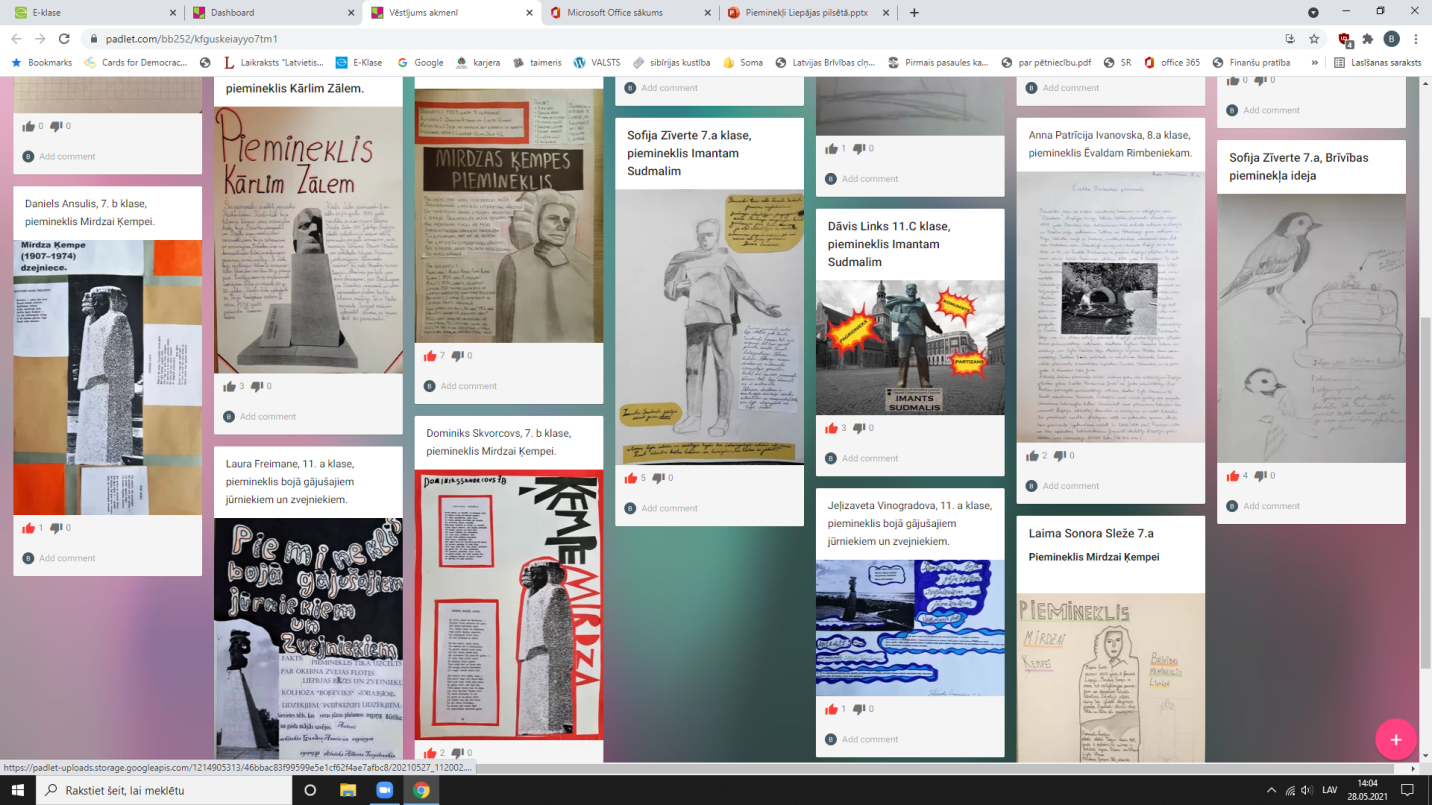Switch to the Pieminekļi Liepājas pilsētā.pptx tab
This screenshot has width=1432, height=805.
(x=808, y=13)
